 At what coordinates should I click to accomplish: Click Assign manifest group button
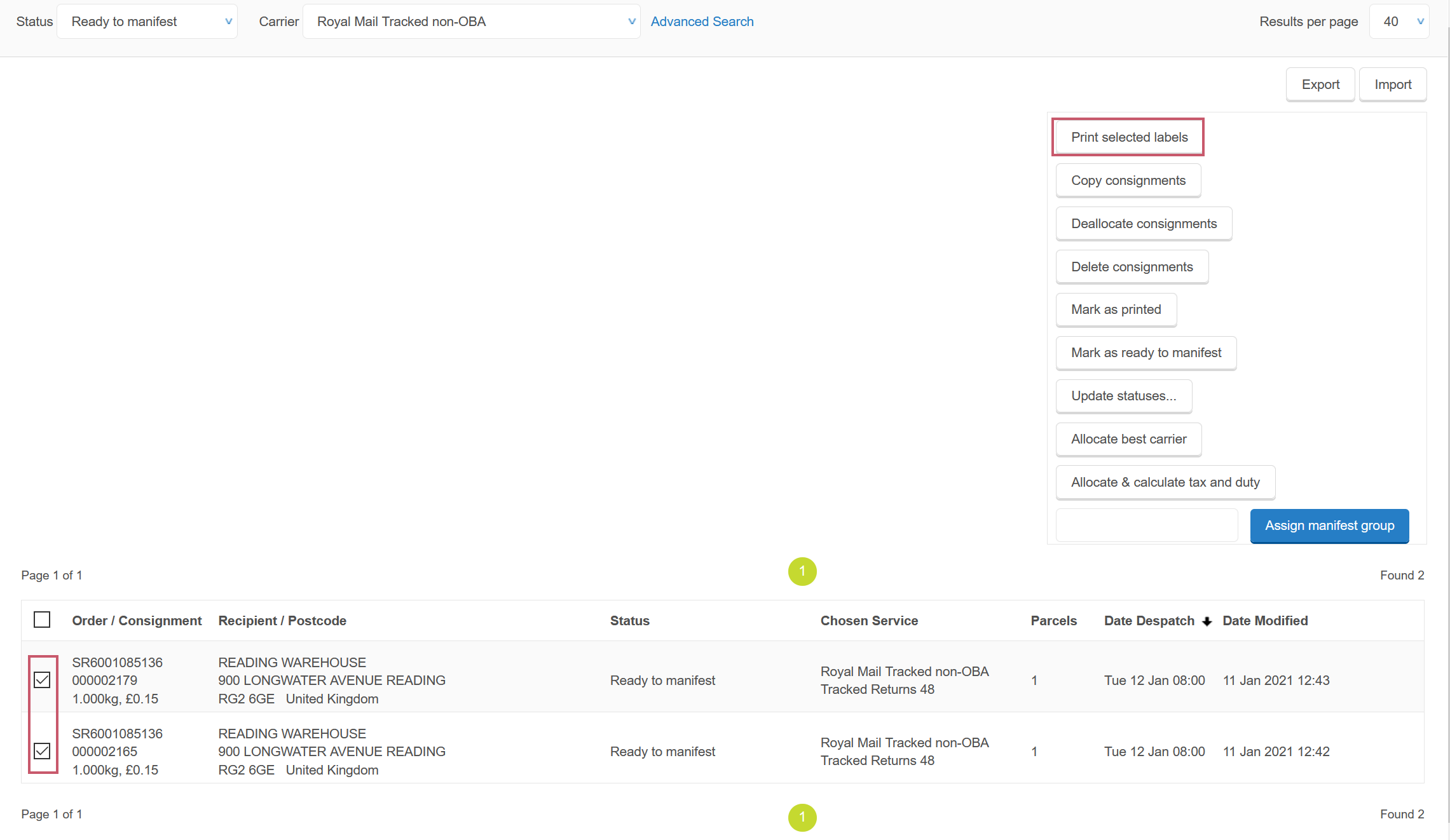point(1329,525)
